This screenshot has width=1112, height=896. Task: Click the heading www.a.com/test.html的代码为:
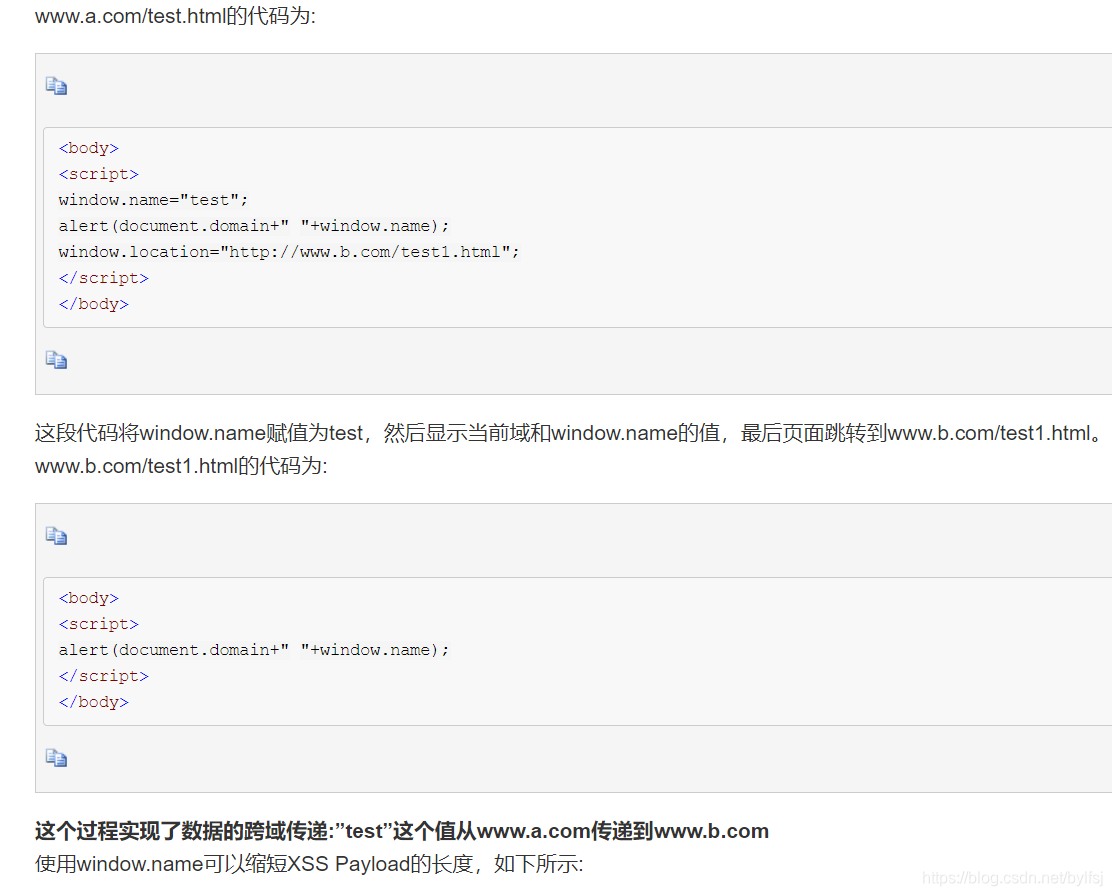pos(175,16)
